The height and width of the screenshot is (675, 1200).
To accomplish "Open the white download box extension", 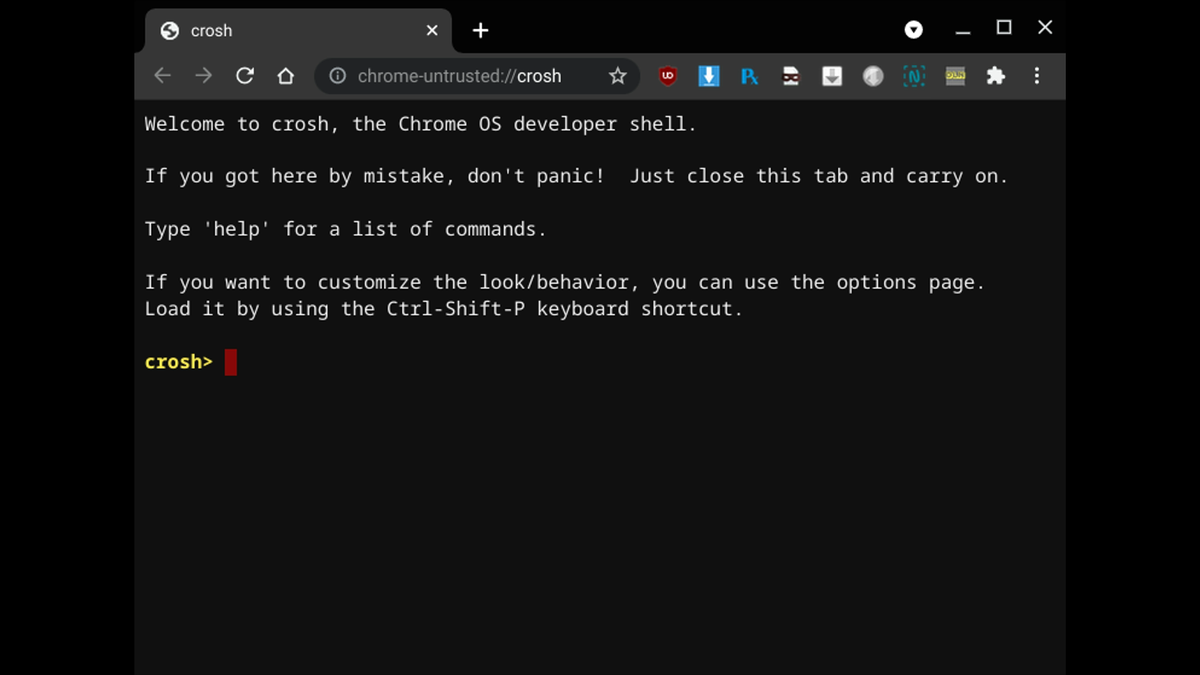I will pyautogui.click(x=832, y=76).
